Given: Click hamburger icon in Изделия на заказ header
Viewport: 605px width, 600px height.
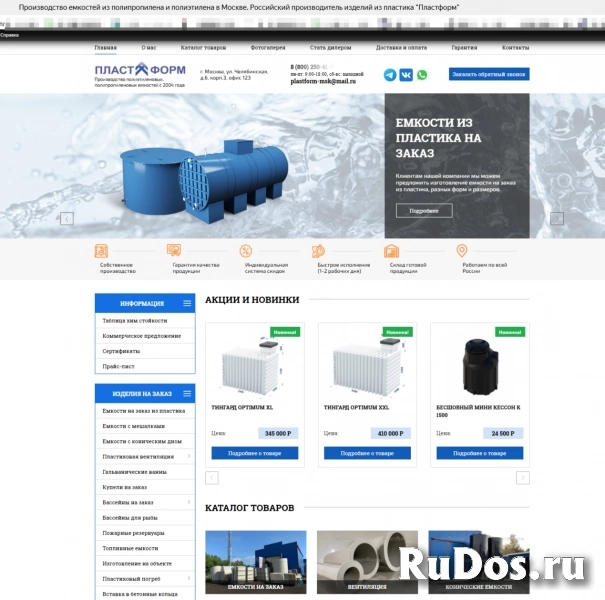Looking at the screenshot, I should (187, 393).
